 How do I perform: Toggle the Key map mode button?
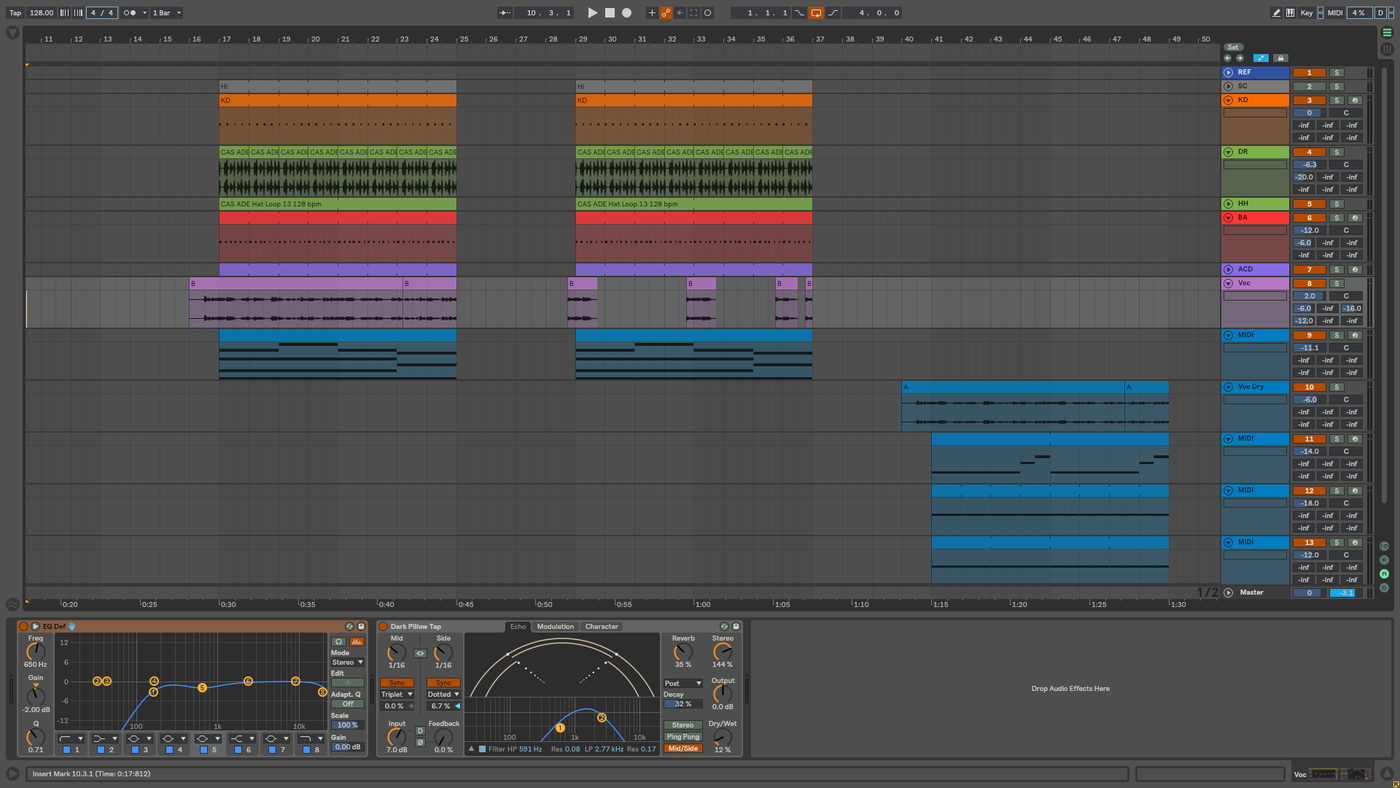1307,13
